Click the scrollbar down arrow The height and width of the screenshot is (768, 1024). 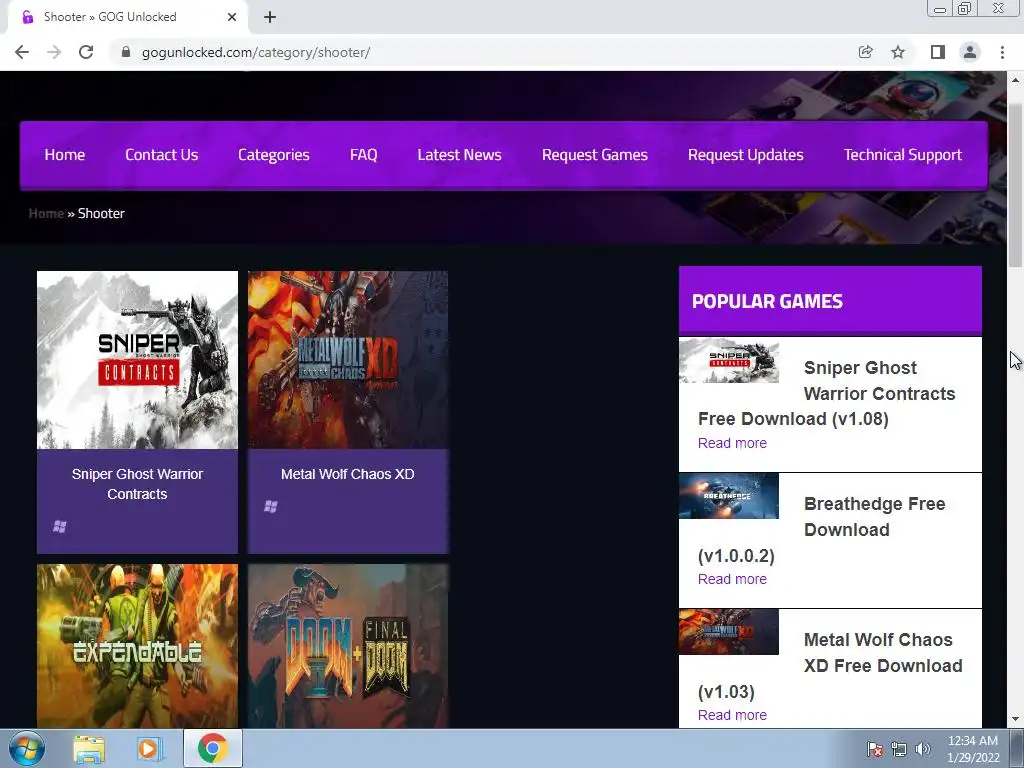coord(1015,720)
